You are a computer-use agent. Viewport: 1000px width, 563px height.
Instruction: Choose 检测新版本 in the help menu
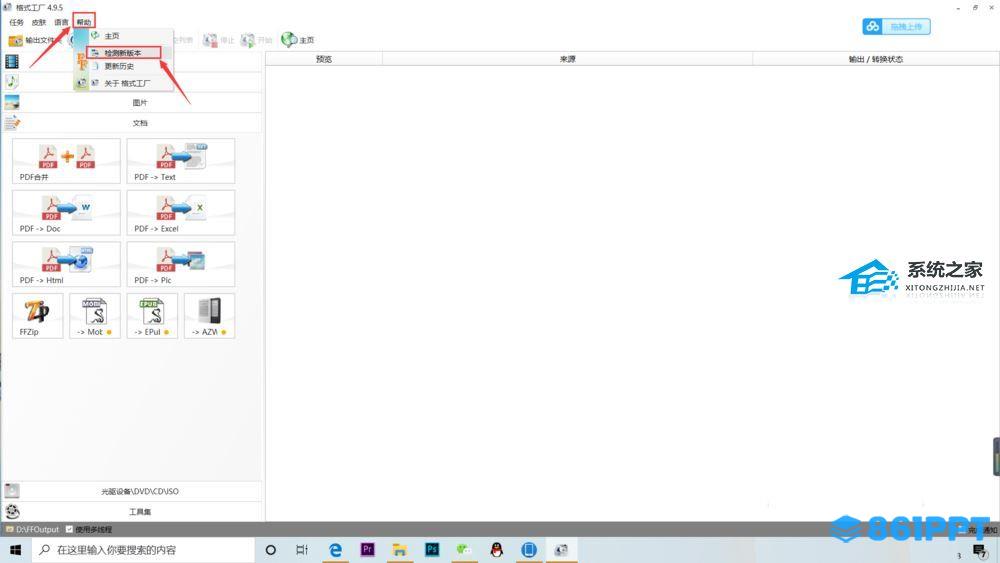[x=123, y=53]
